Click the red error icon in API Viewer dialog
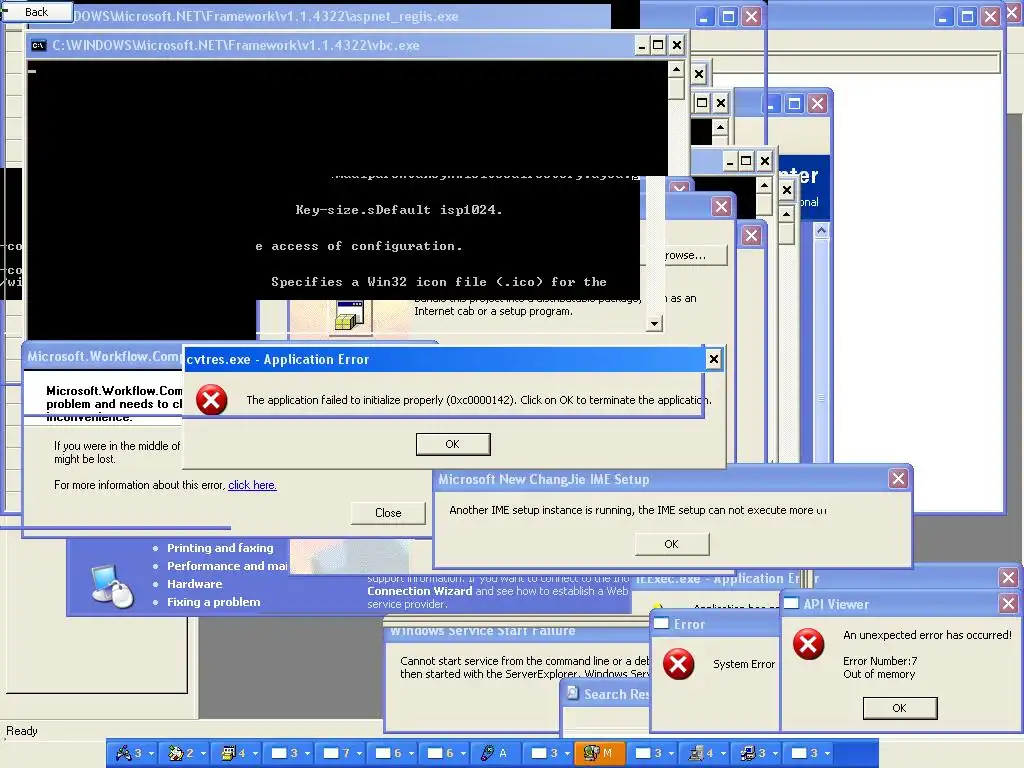 (x=808, y=645)
